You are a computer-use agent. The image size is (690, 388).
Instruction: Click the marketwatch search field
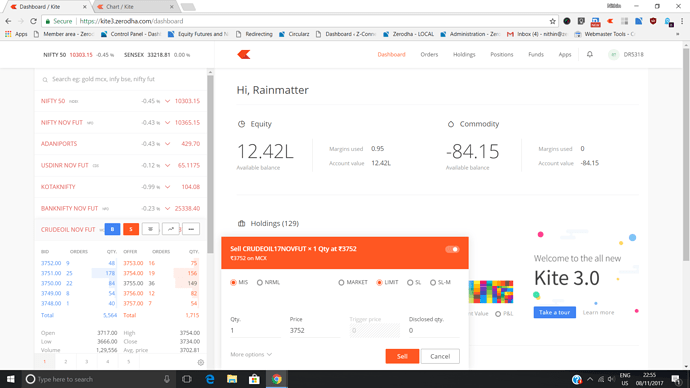tap(120, 79)
